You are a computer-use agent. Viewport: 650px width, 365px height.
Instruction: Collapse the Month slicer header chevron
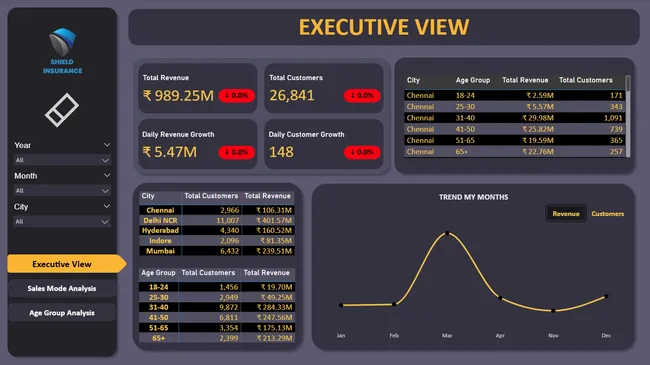[107, 175]
